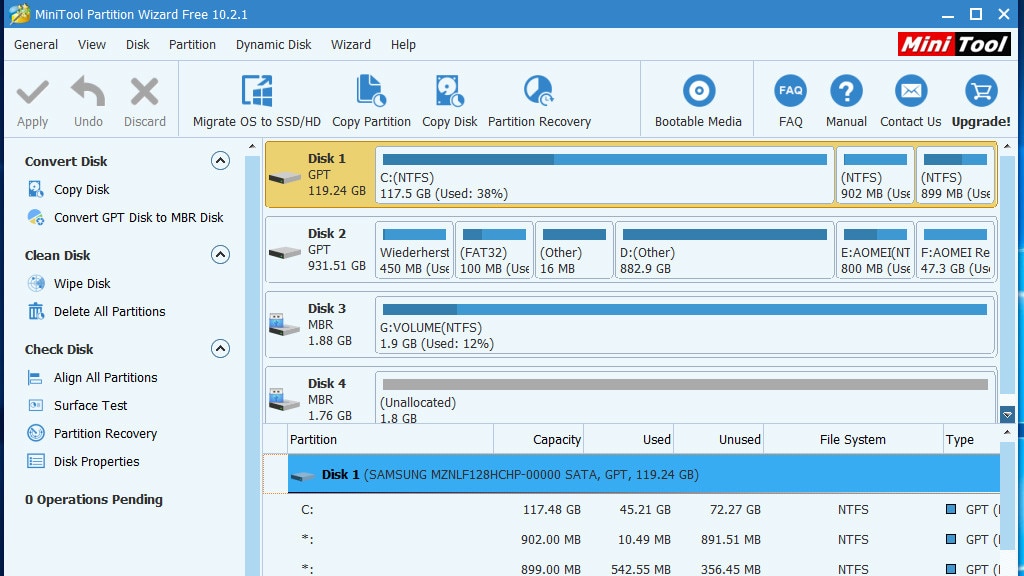Viewport: 1024px width, 576px height.
Task: Select the Disk 2 drive icon
Action: click(x=285, y=252)
